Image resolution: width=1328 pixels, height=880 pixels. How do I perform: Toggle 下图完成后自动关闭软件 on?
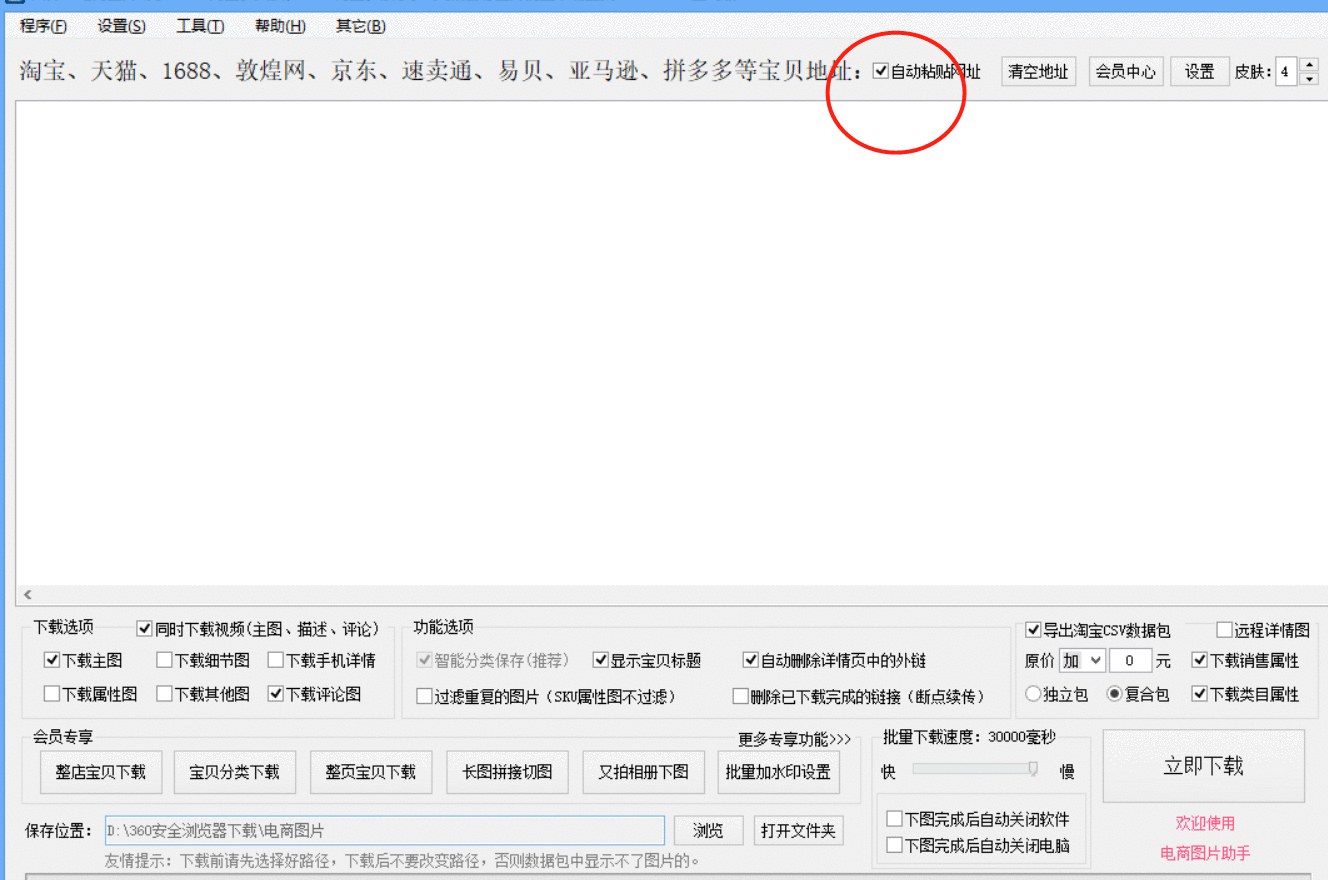click(893, 818)
